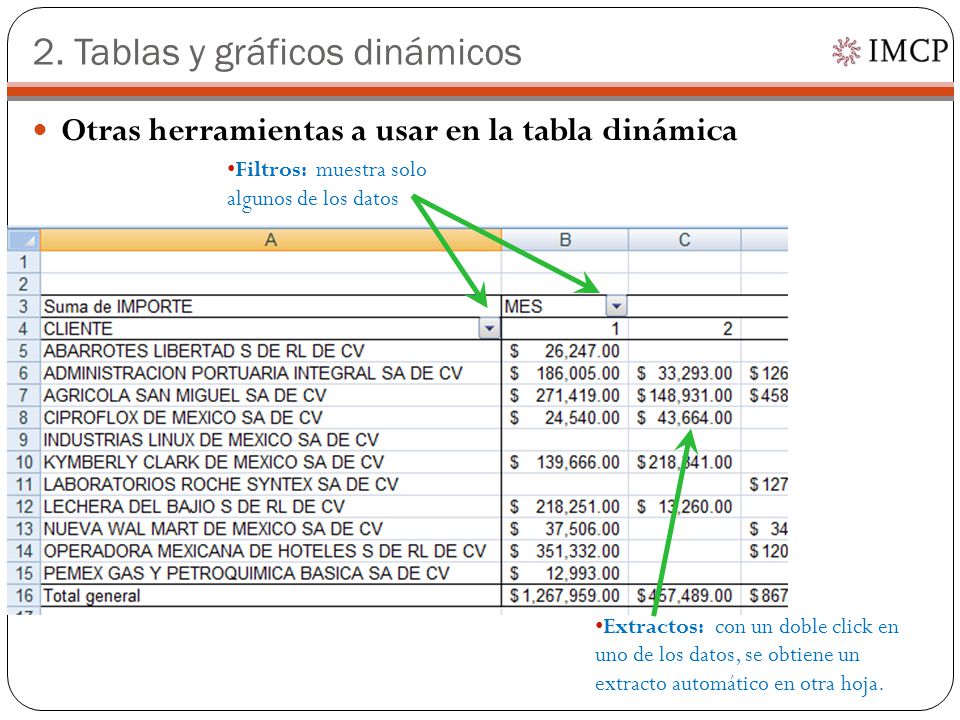Screen dimensions: 960x720
Task: Select 'INDUSTRIAS LINUX DE MEXICO SA DE CV' cell
Action: [271, 440]
